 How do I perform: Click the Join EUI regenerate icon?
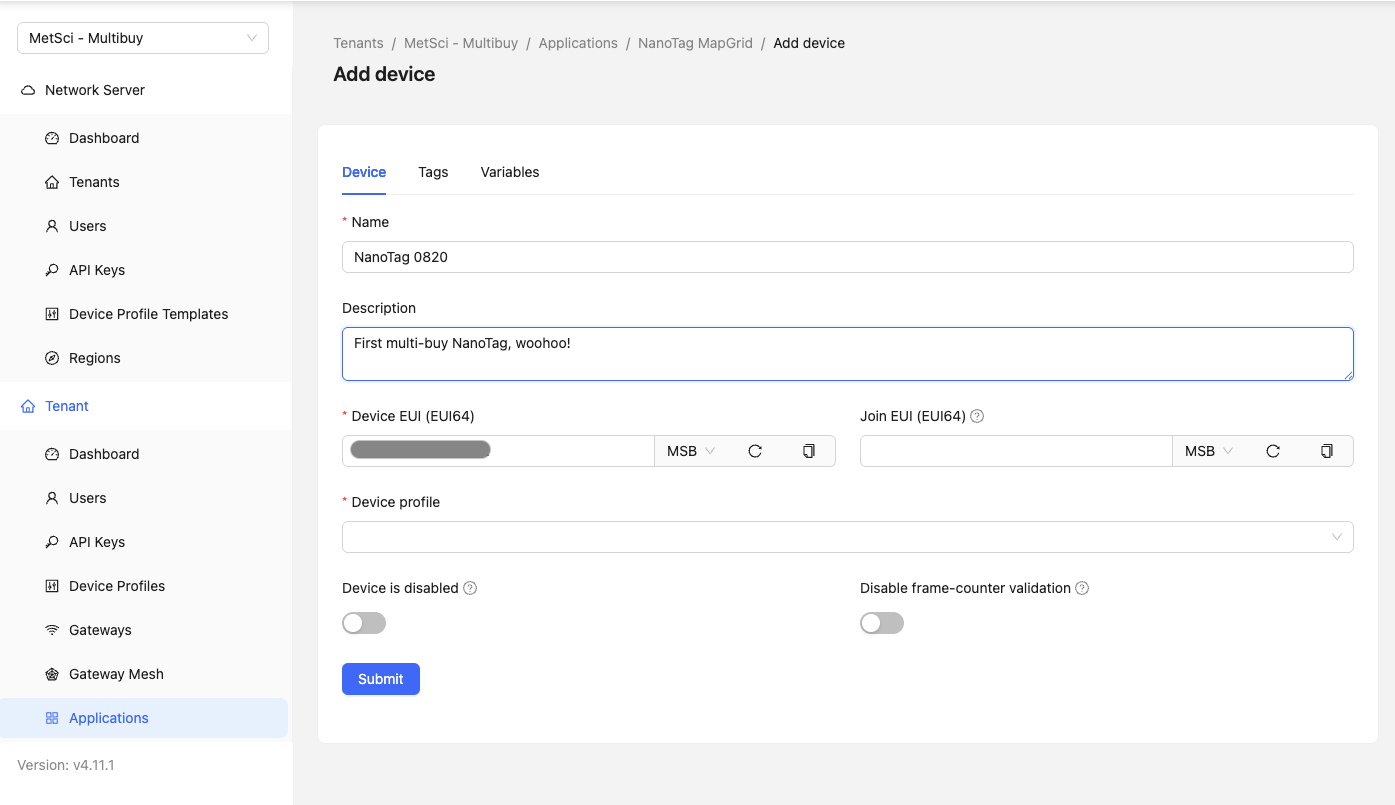[1273, 451]
